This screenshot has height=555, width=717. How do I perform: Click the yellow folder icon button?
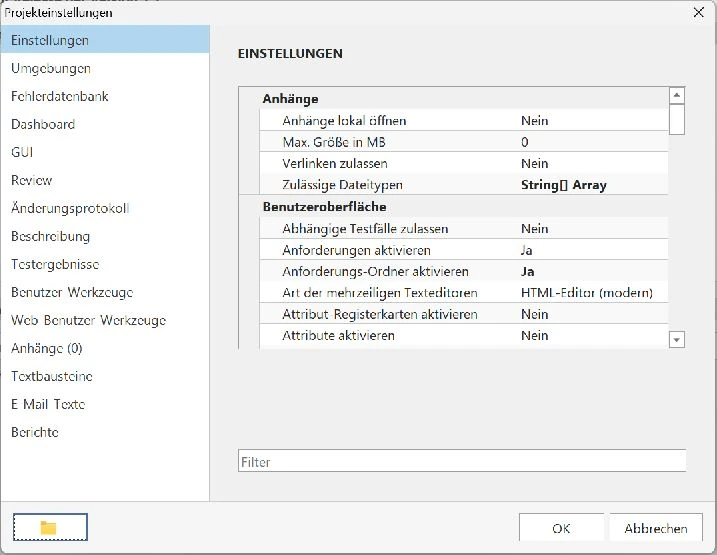coord(50,527)
